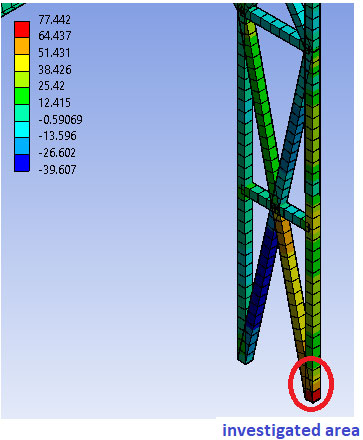Click the red legend color band

(22, 29)
